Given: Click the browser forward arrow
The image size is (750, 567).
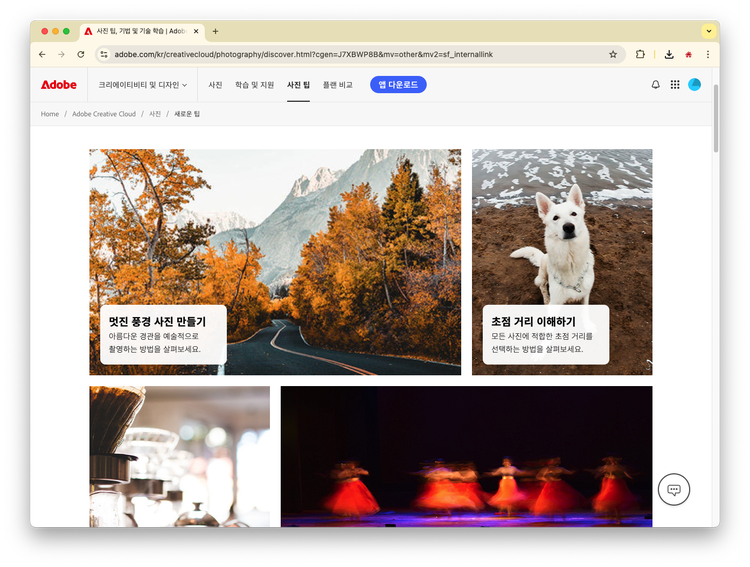Looking at the screenshot, I should tap(61, 55).
